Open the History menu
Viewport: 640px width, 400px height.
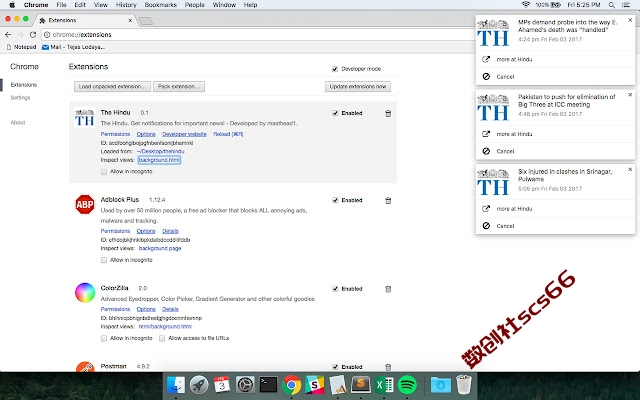126,5
